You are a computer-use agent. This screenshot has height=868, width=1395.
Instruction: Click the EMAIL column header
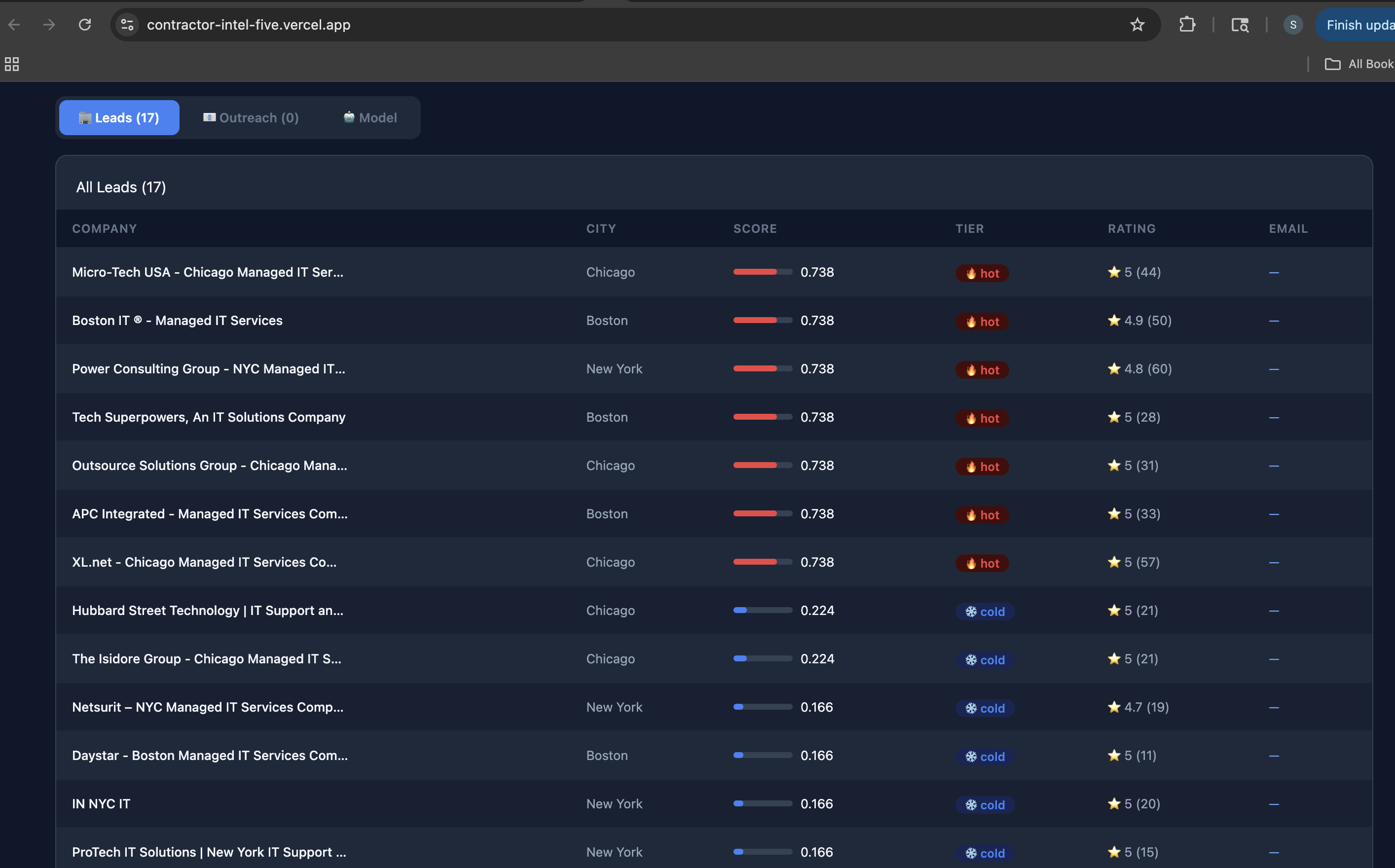click(x=1288, y=228)
